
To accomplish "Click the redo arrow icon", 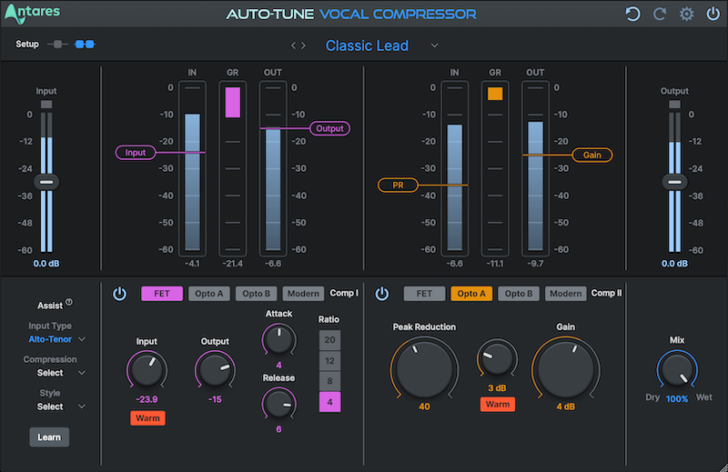I will click(660, 14).
